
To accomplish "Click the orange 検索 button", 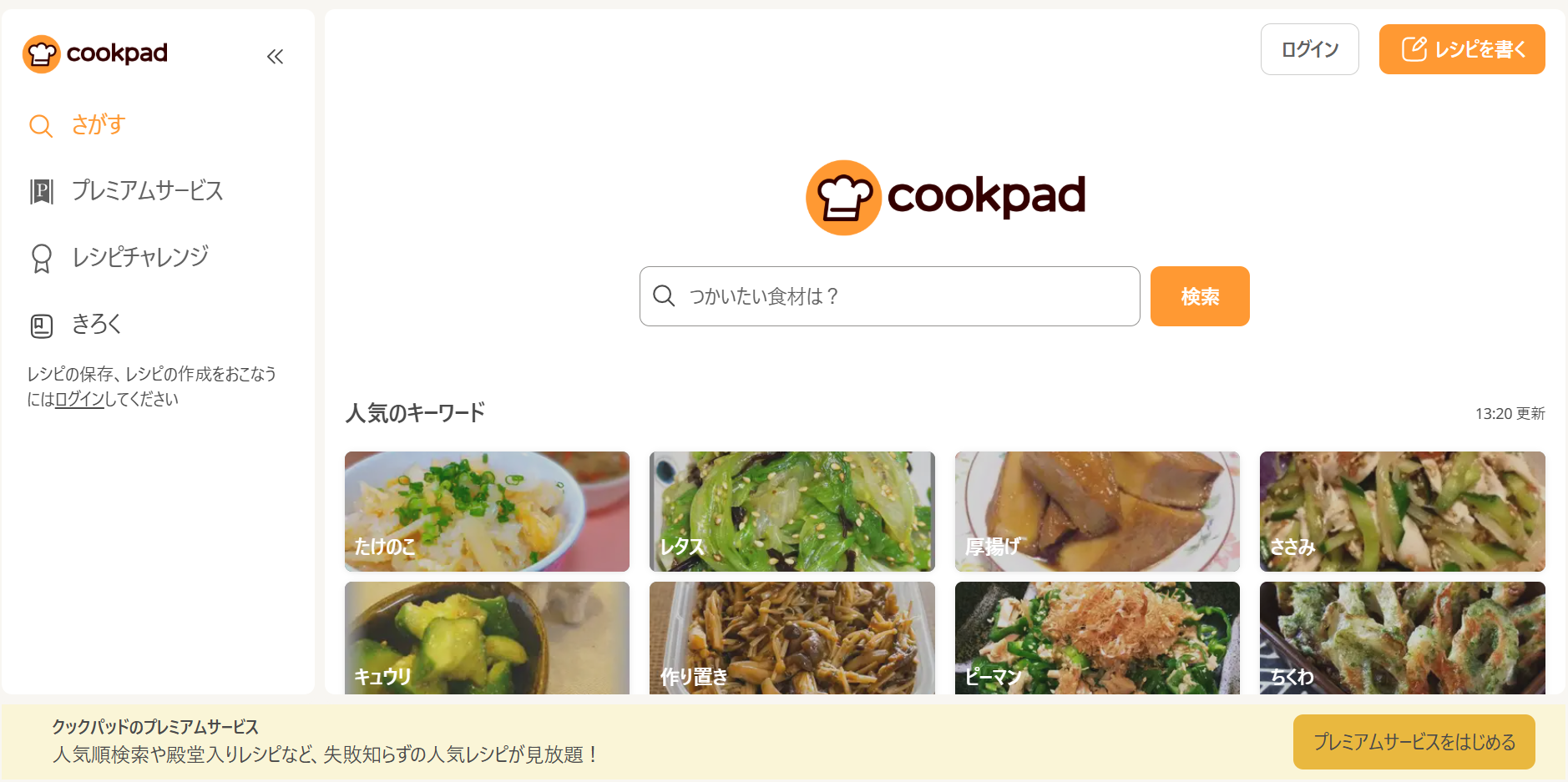I will pyautogui.click(x=1200, y=296).
